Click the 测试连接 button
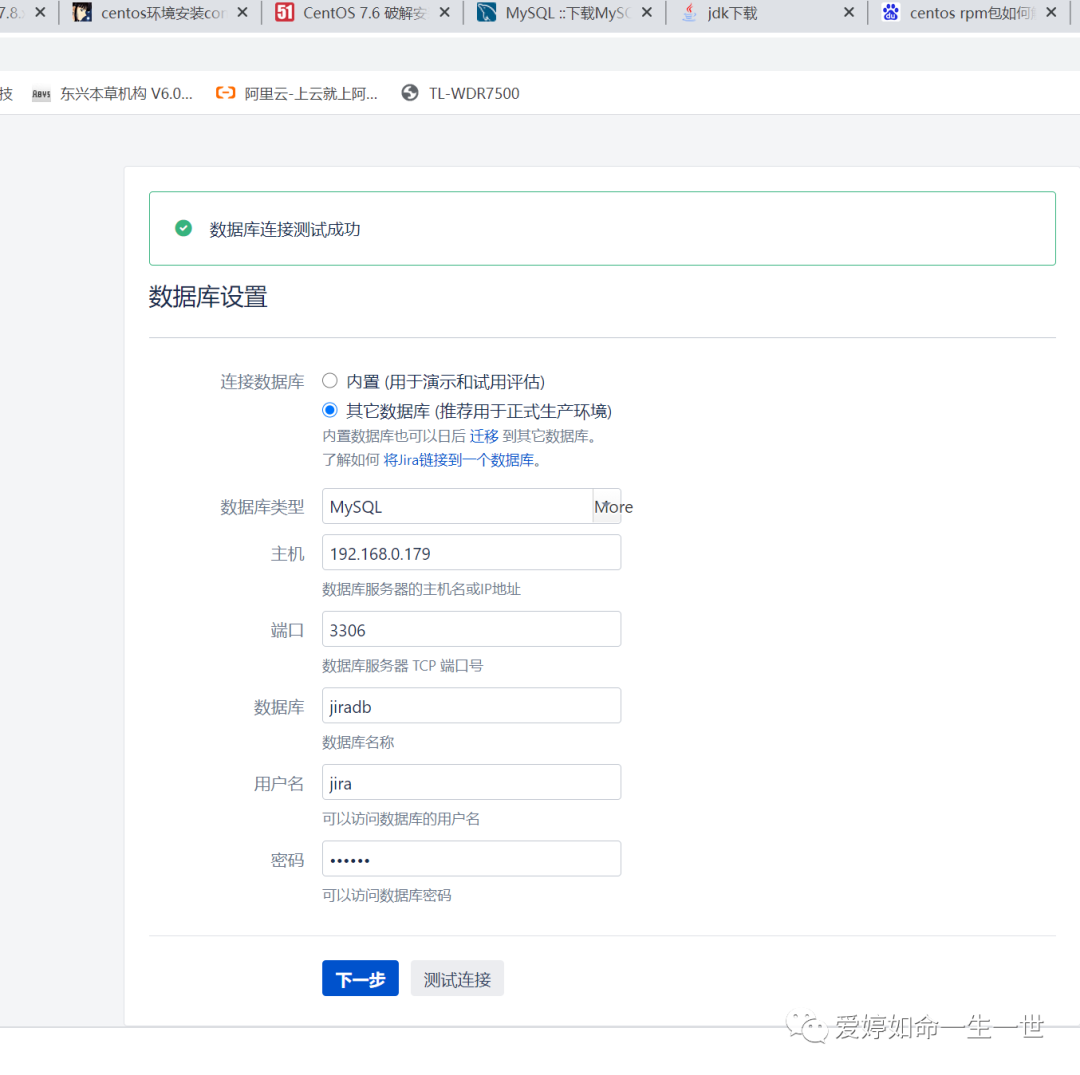 (457, 978)
